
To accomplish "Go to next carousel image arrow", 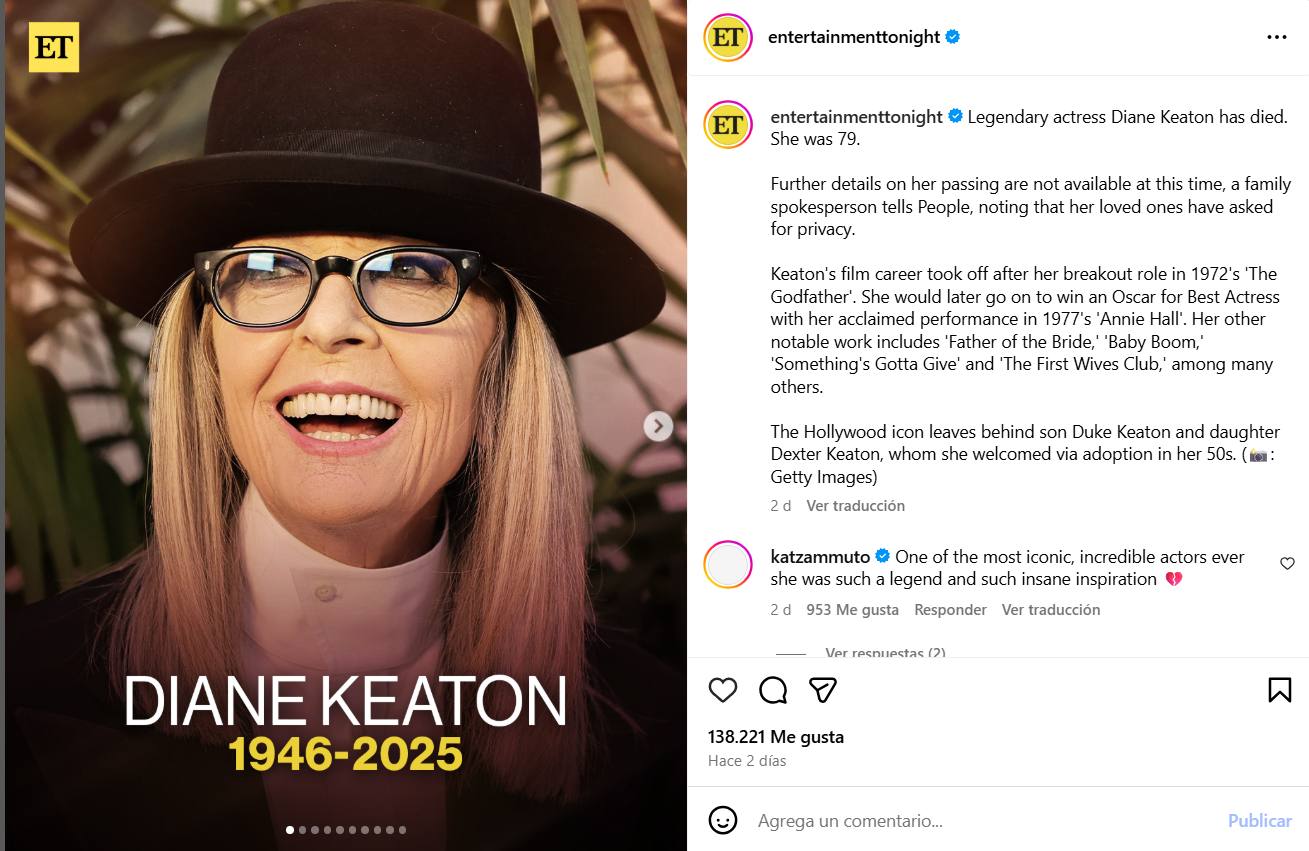I will click(657, 426).
